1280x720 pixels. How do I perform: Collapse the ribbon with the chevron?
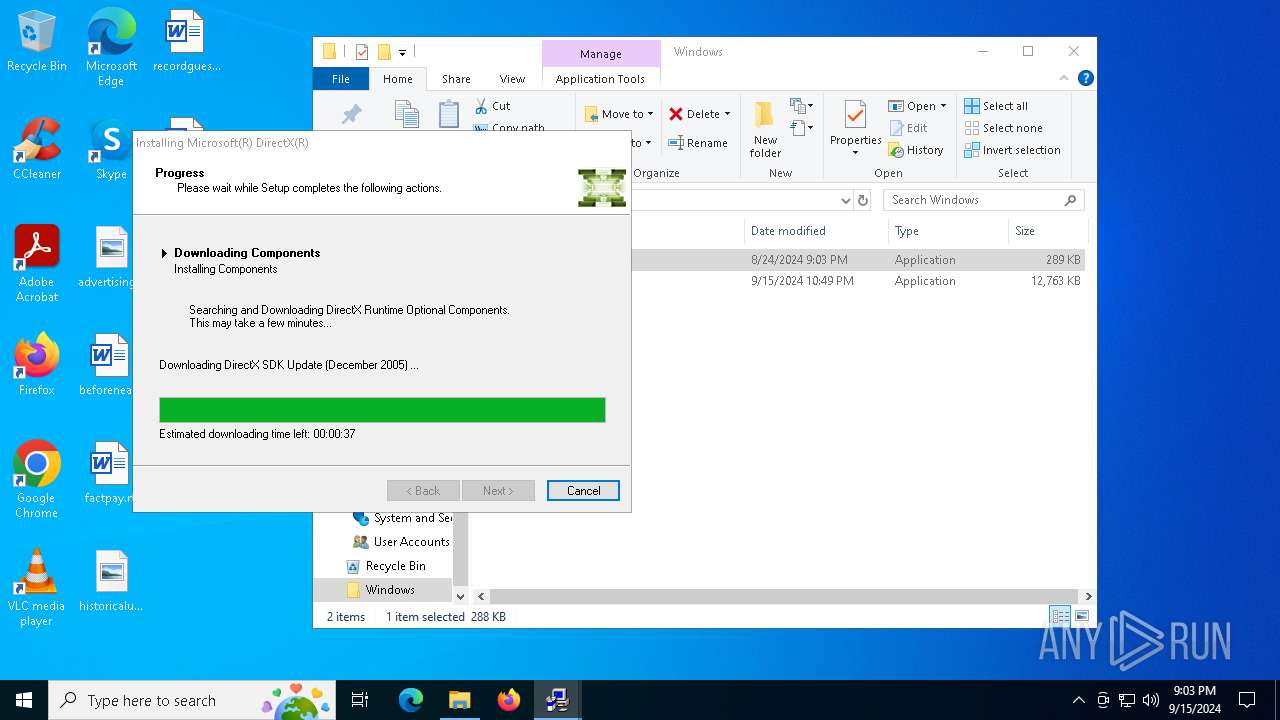1064,78
